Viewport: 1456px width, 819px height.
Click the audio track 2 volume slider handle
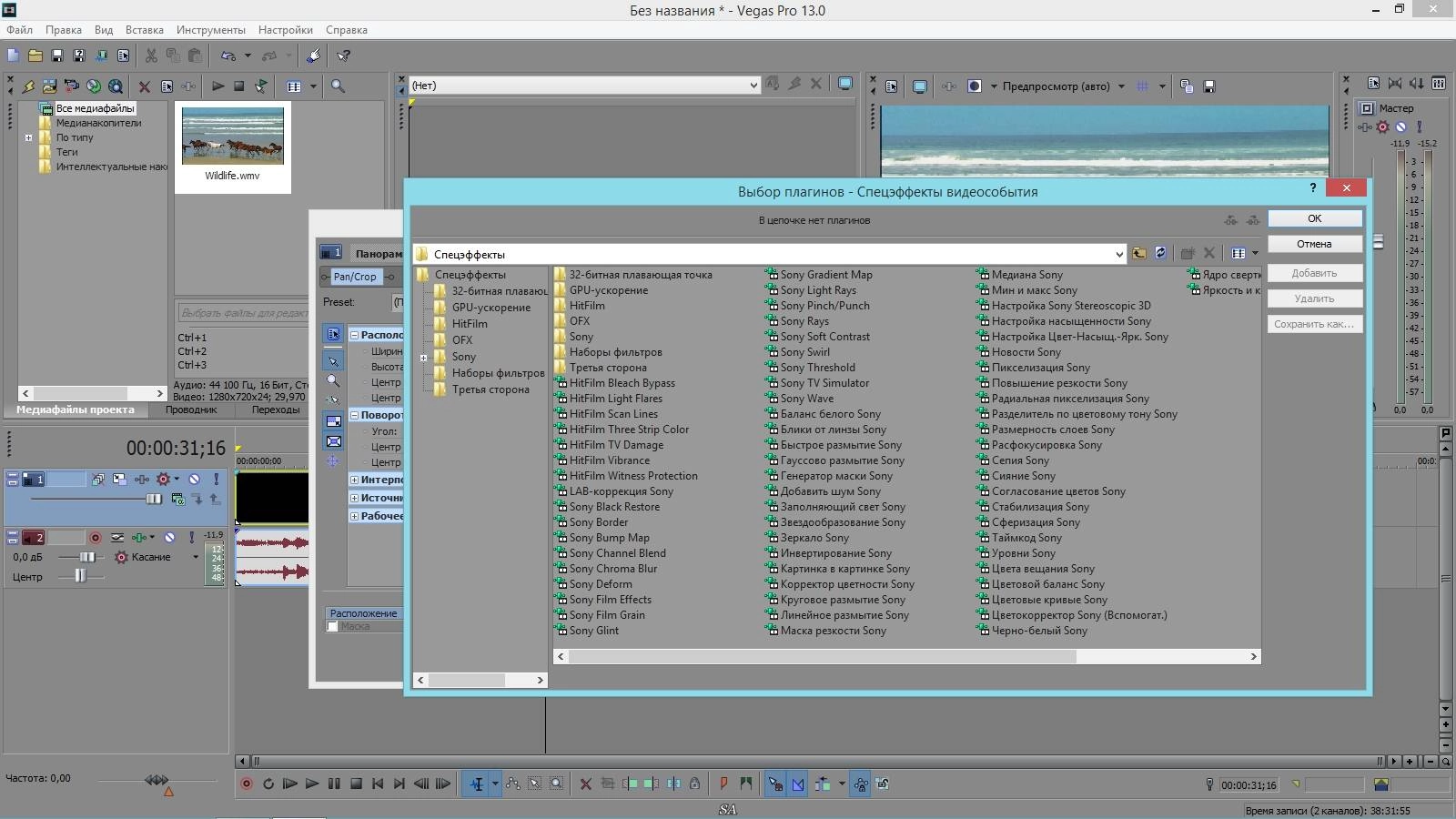point(87,557)
